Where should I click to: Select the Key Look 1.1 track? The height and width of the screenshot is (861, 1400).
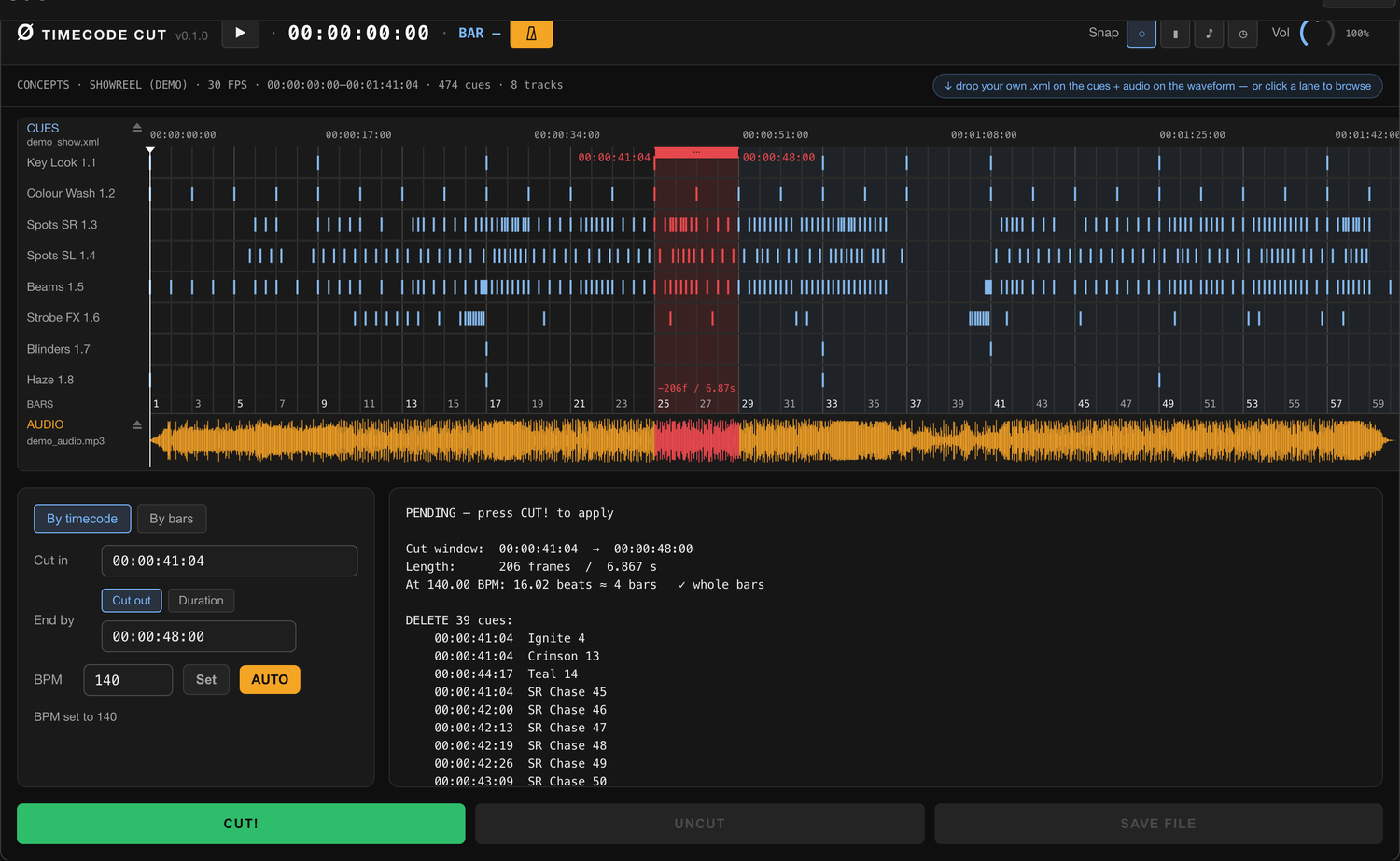click(62, 162)
